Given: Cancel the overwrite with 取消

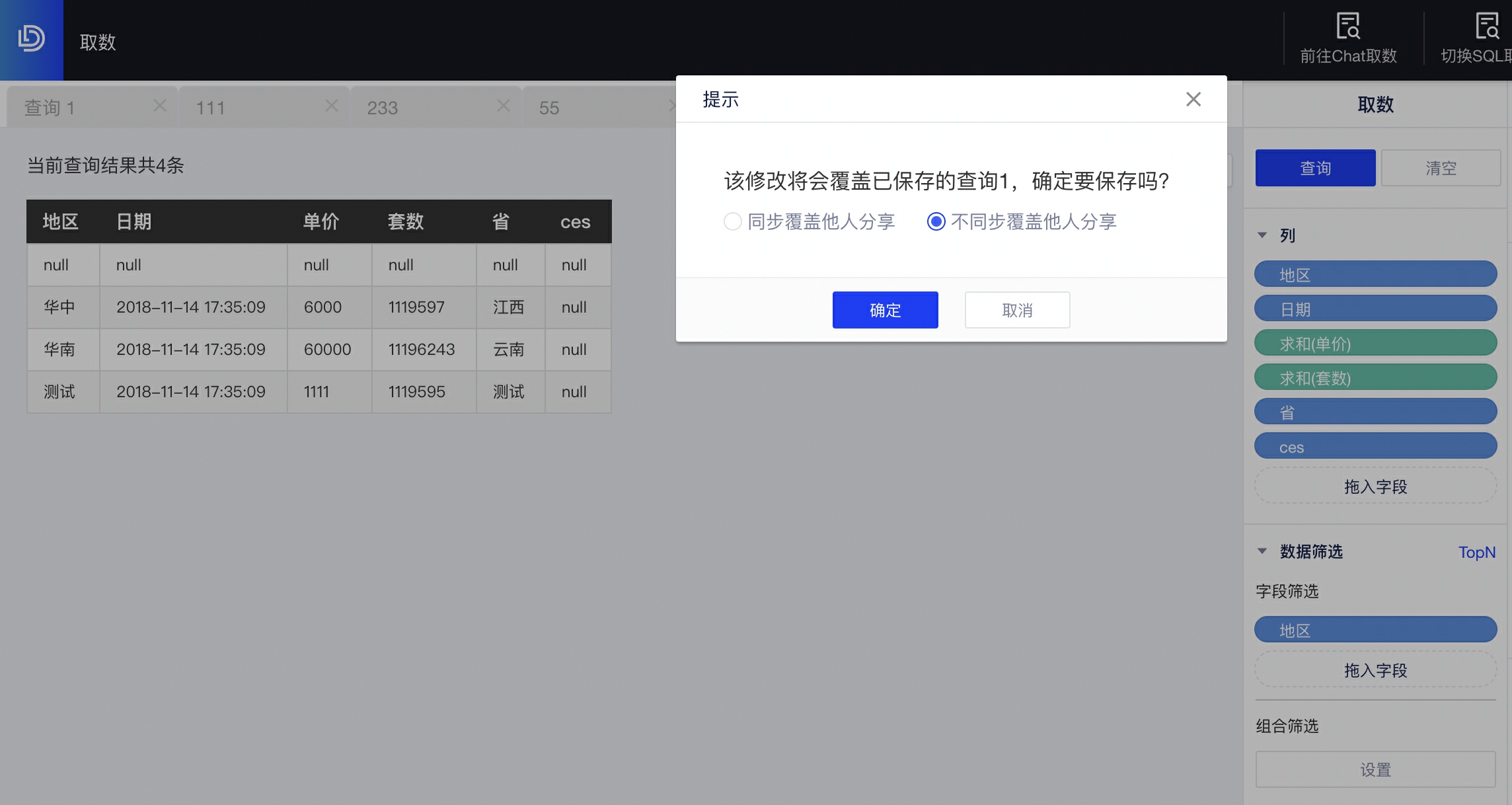Looking at the screenshot, I should [1016, 309].
